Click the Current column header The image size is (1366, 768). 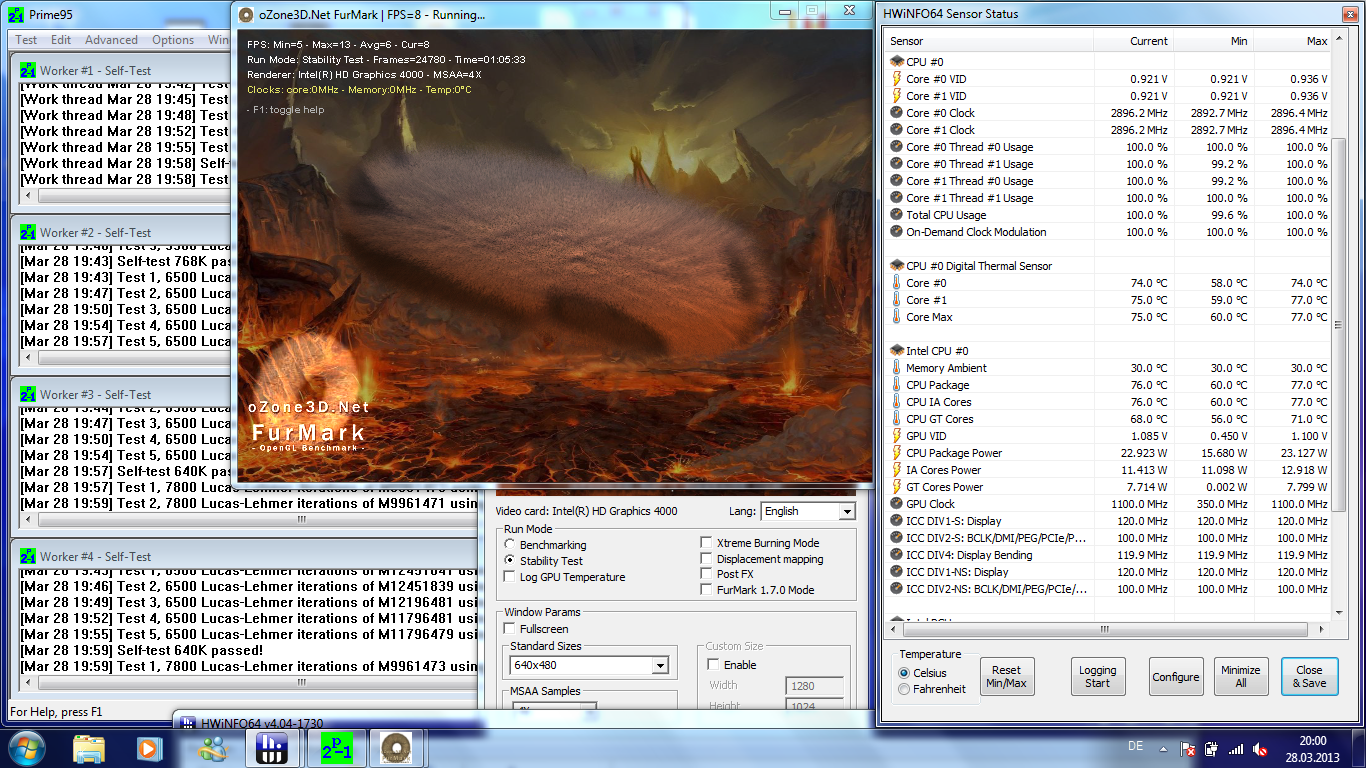click(x=1133, y=41)
